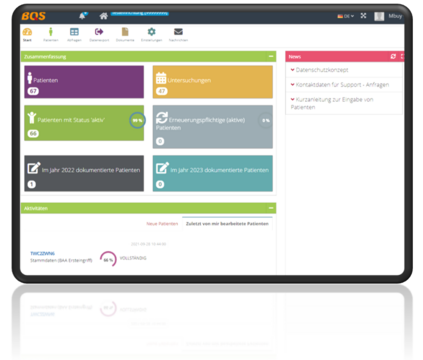The image size is (423, 360).
Task: Click the 99 % progress circle
Action: 137,120
